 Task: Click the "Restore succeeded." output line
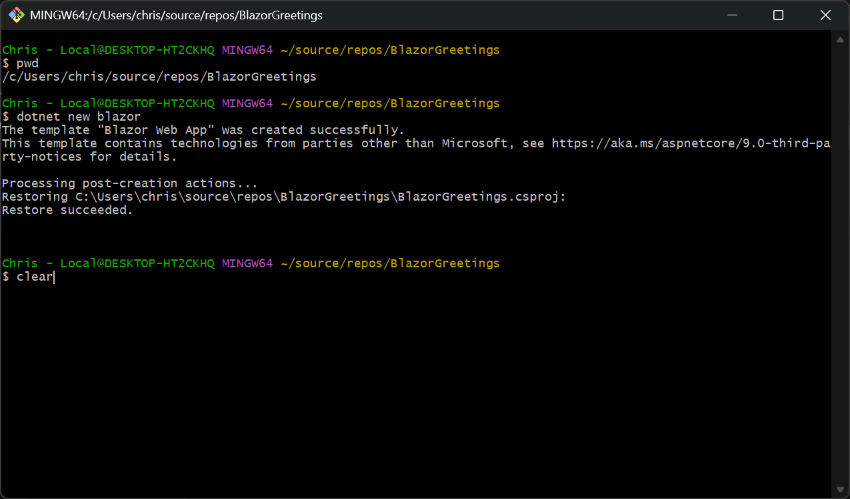(67, 210)
